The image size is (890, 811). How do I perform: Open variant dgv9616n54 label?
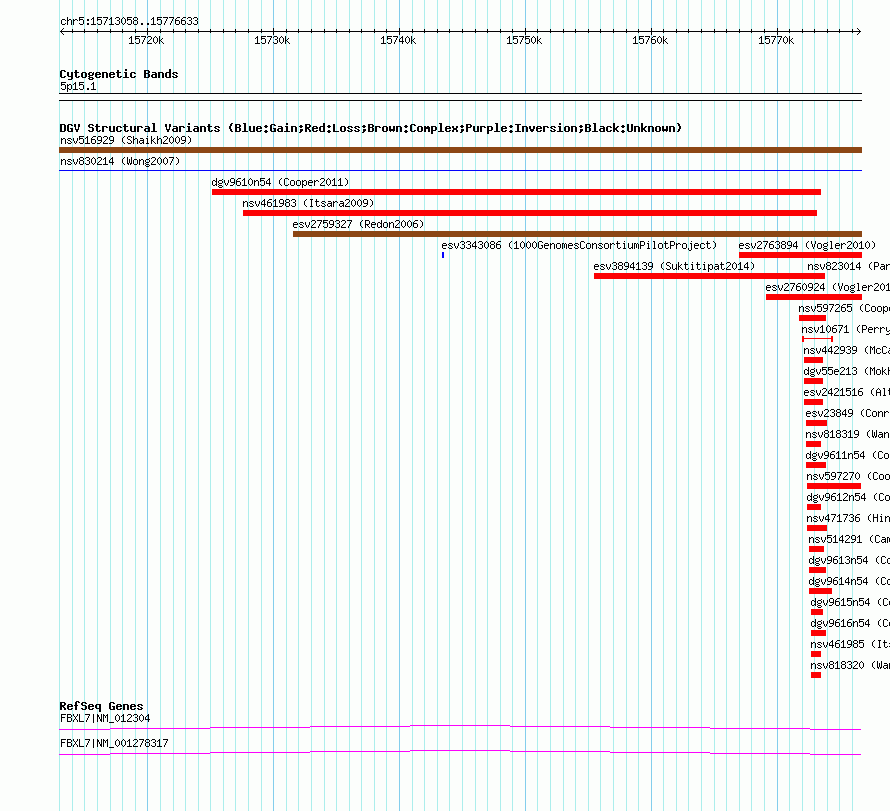pos(850,623)
